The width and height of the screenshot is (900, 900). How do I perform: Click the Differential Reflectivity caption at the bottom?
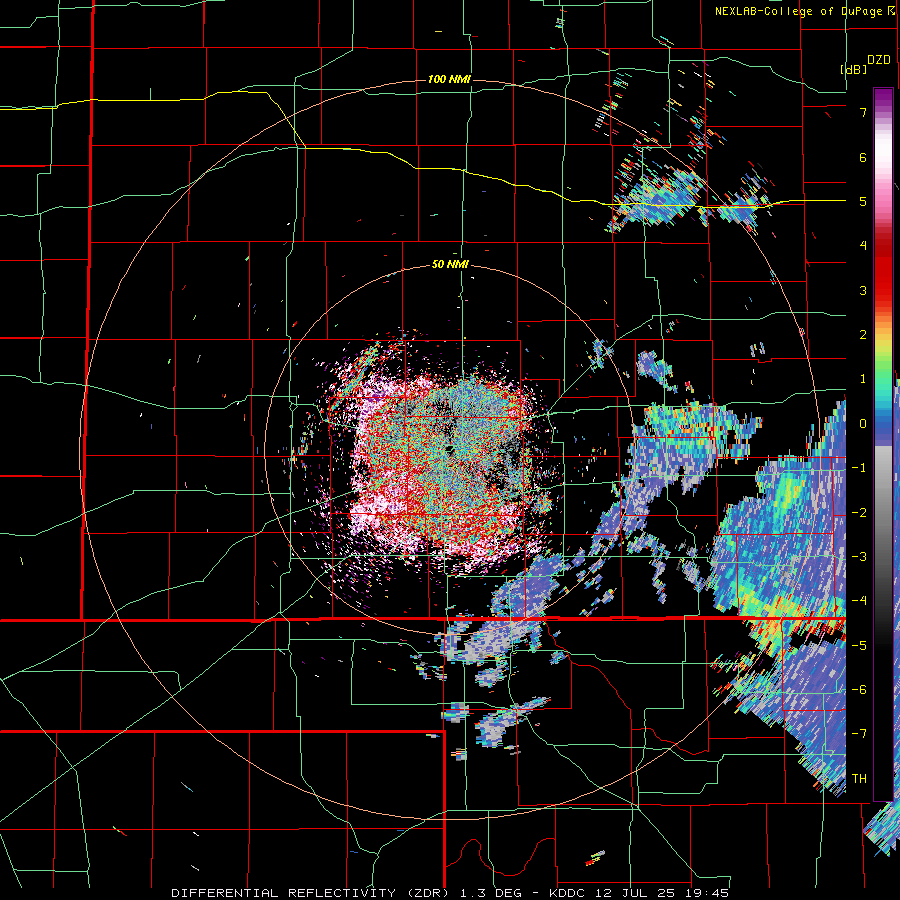pos(449,893)
